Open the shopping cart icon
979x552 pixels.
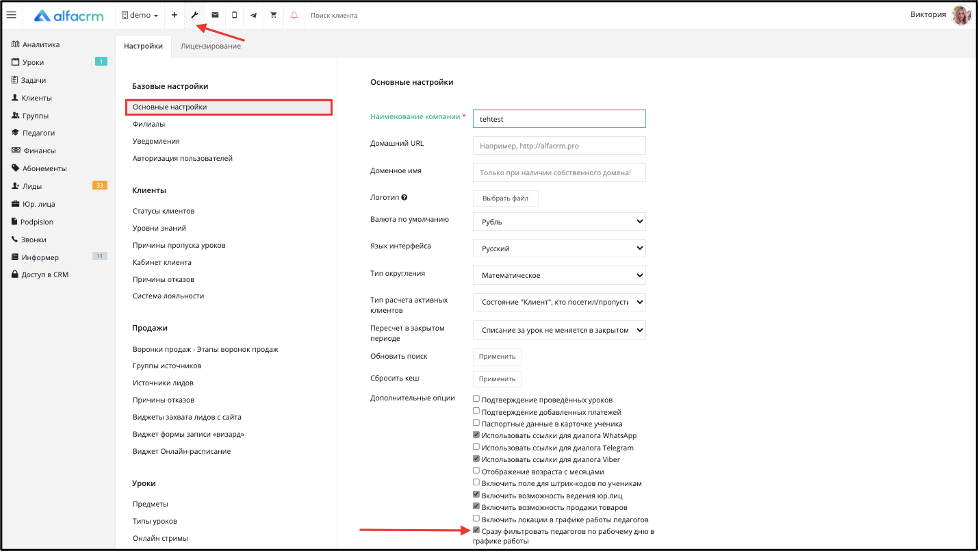(273, 15)
